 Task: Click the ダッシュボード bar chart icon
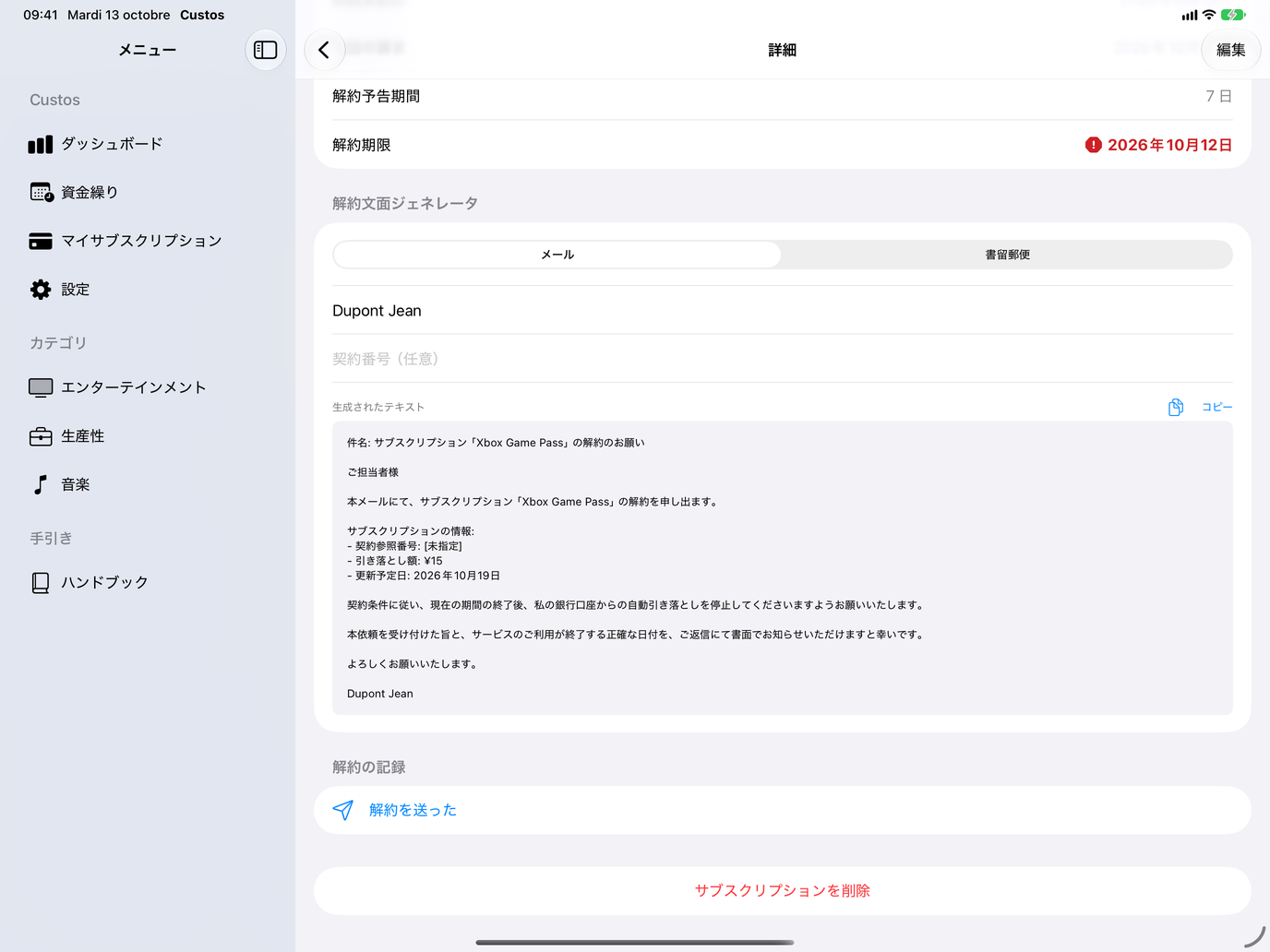[41, 144]
